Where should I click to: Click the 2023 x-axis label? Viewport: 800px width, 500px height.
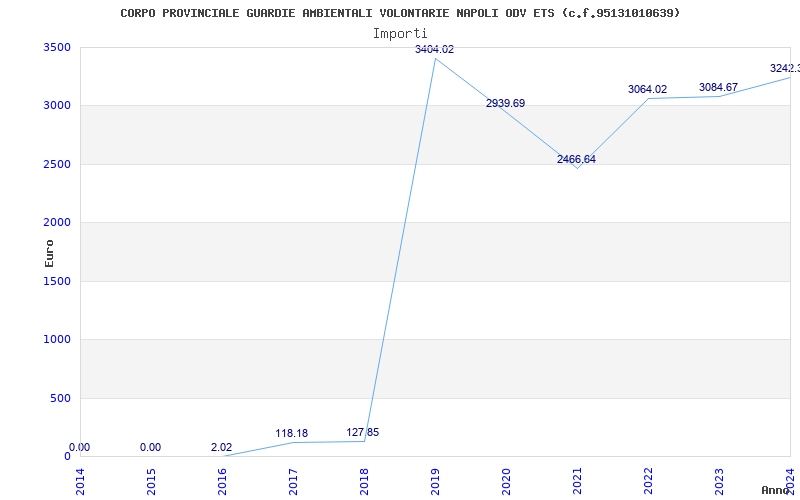pos(718,481)
